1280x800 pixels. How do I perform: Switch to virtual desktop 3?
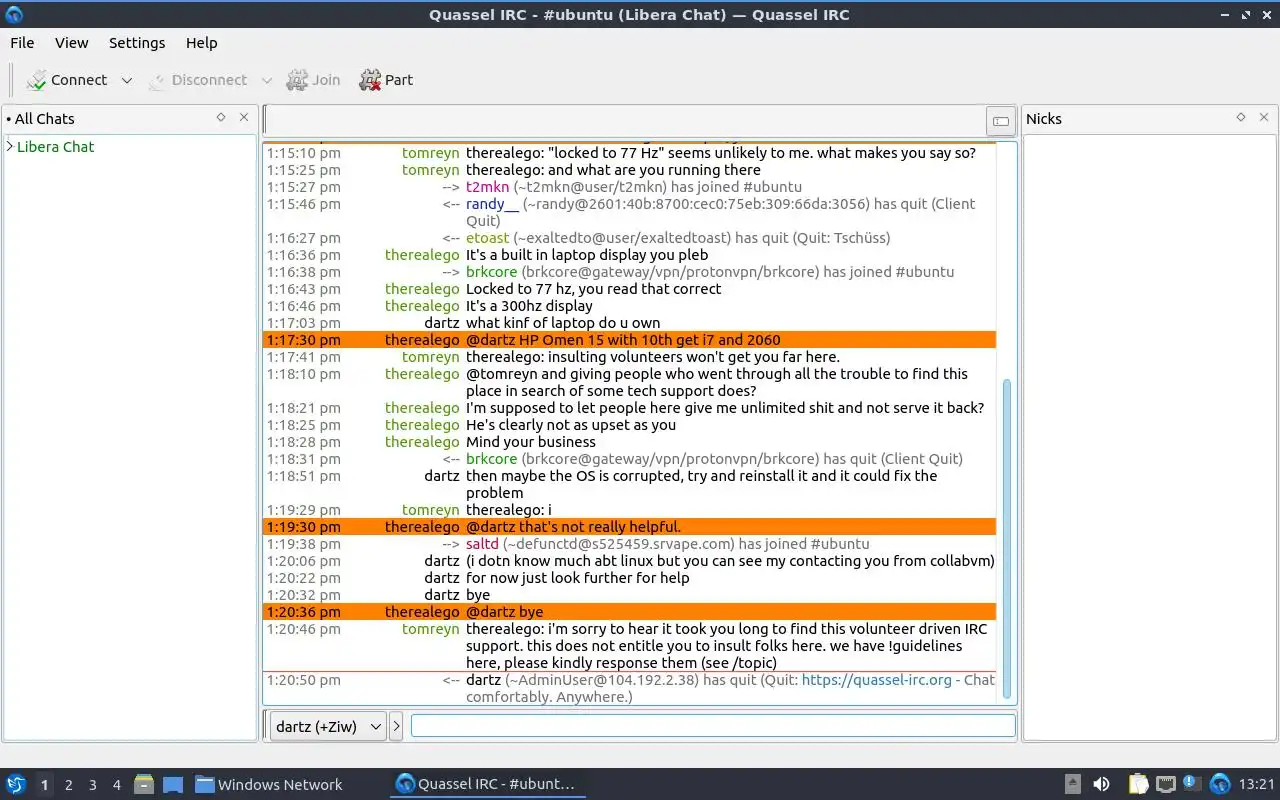[92, 785]
